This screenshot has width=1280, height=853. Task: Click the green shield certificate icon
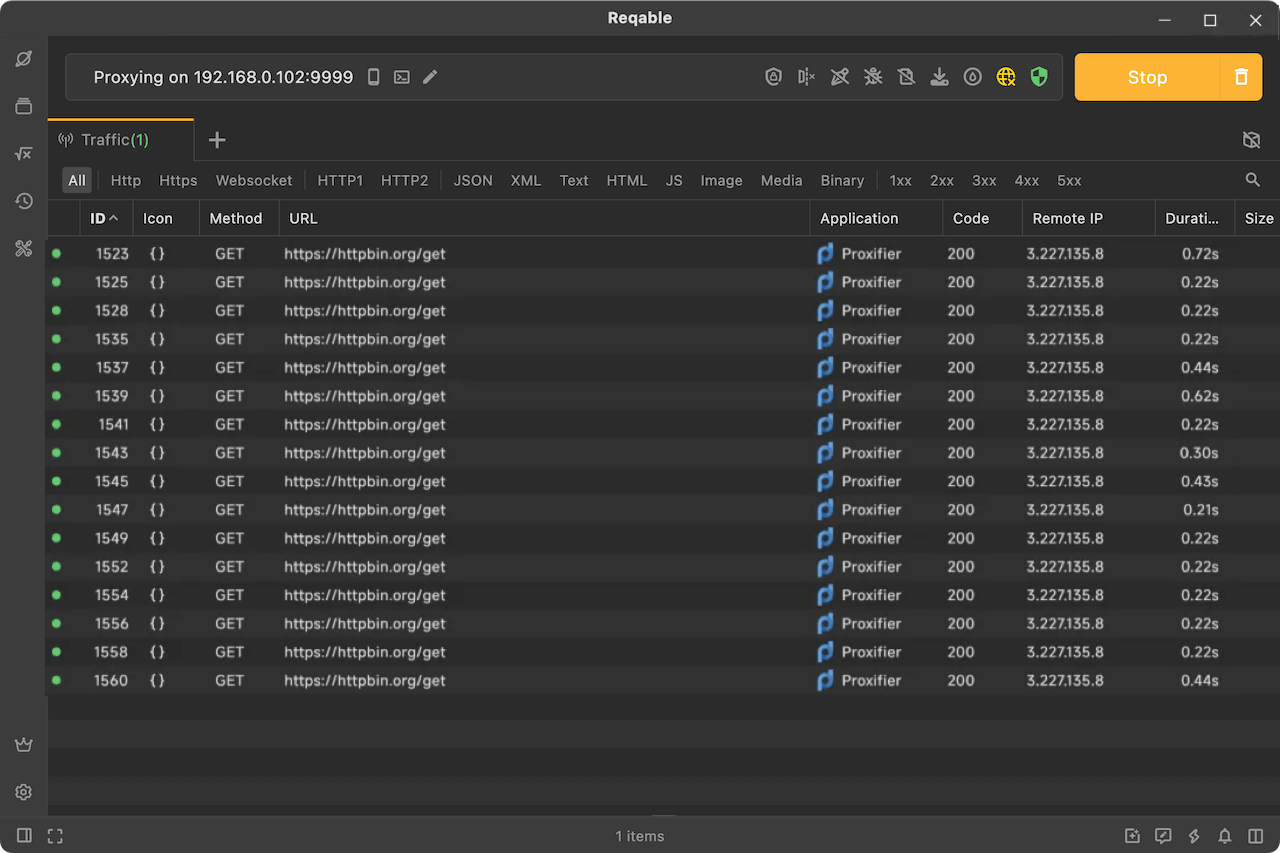pos(1039,77)
